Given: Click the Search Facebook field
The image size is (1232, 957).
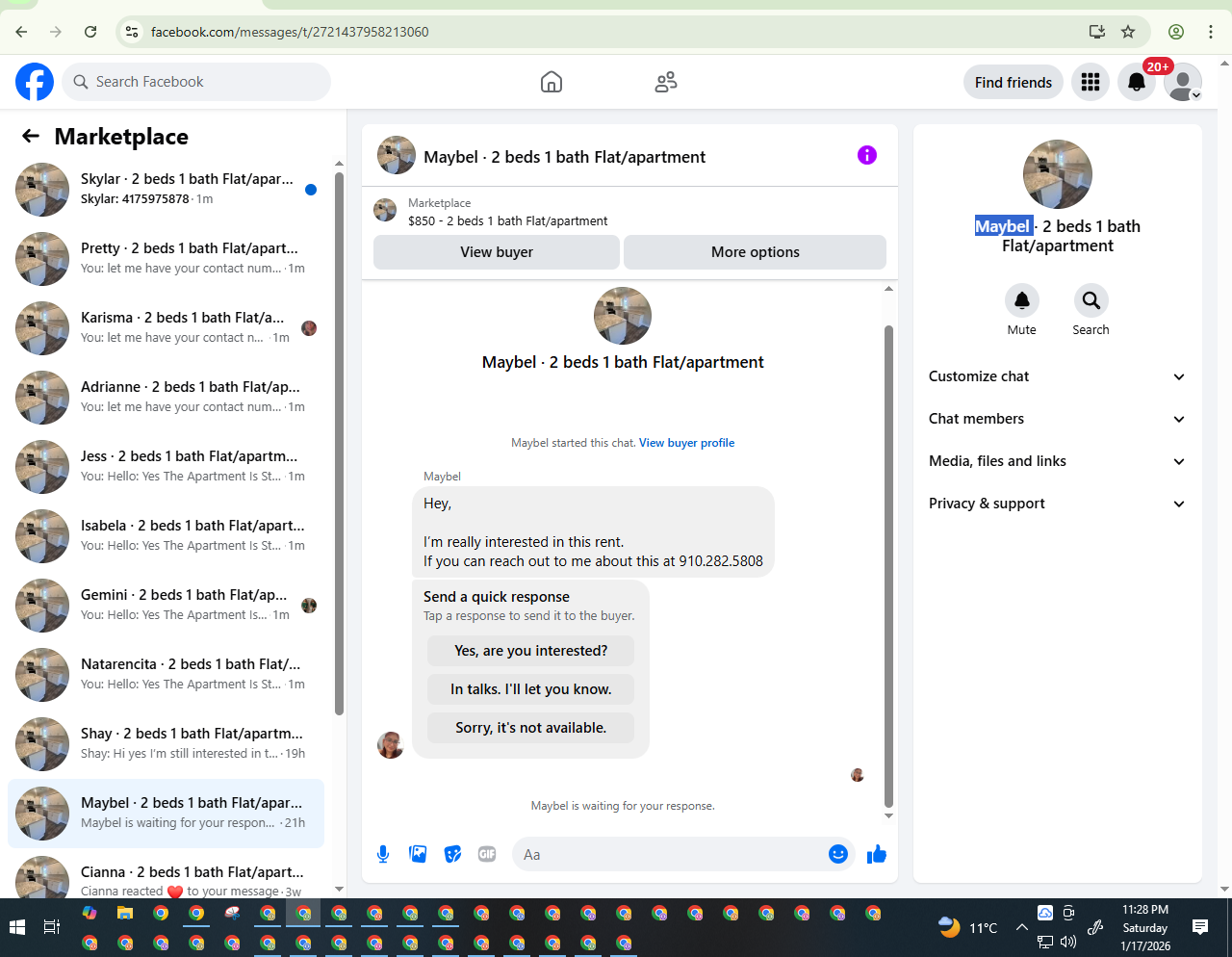Looking at the screenshot, I should tap(196, 82).
